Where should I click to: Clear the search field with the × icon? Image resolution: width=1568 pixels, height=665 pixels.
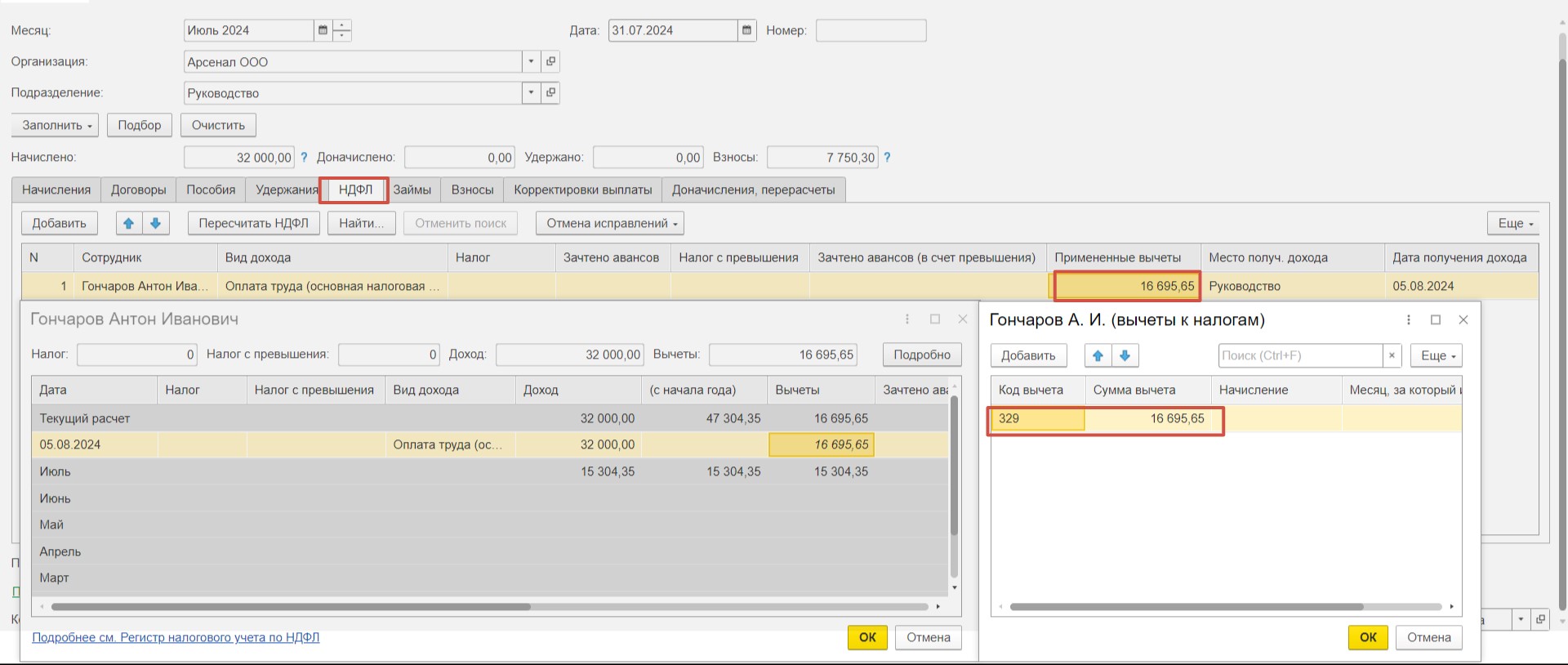(1392, 355)
